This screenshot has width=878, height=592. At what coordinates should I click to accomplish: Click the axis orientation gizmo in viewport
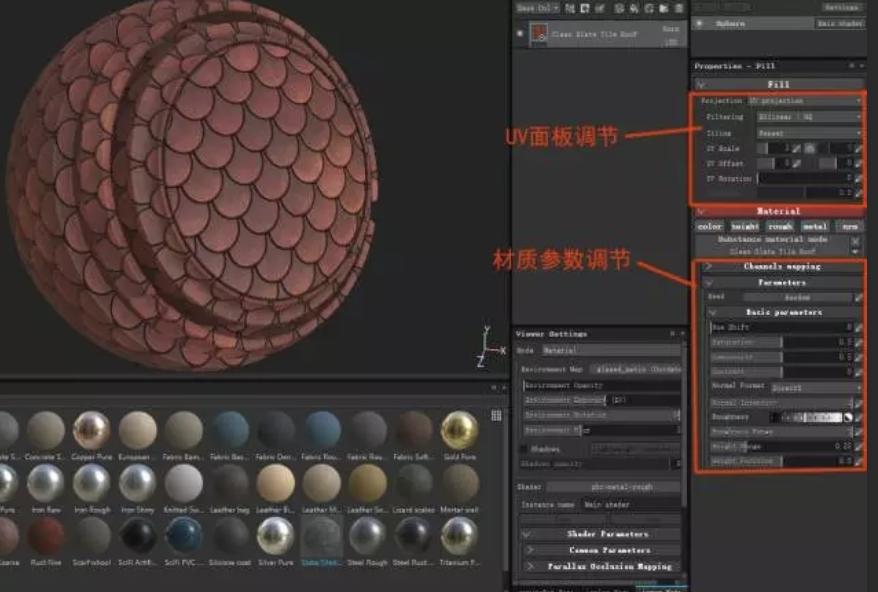pos(484,345)
